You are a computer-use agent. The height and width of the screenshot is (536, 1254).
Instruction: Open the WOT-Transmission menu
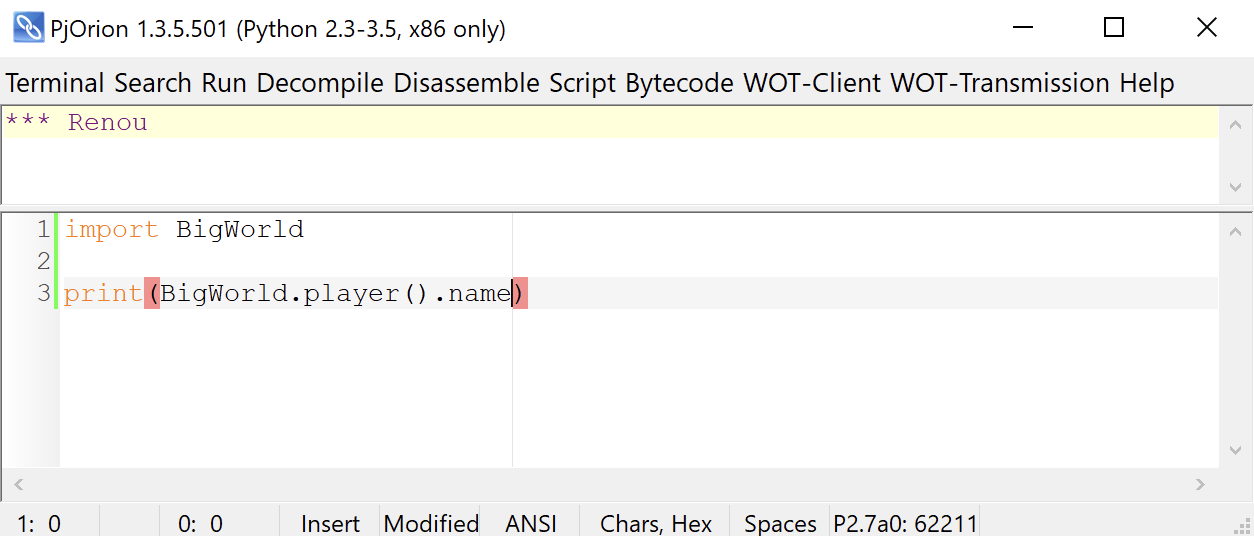(x=999, y=83)
